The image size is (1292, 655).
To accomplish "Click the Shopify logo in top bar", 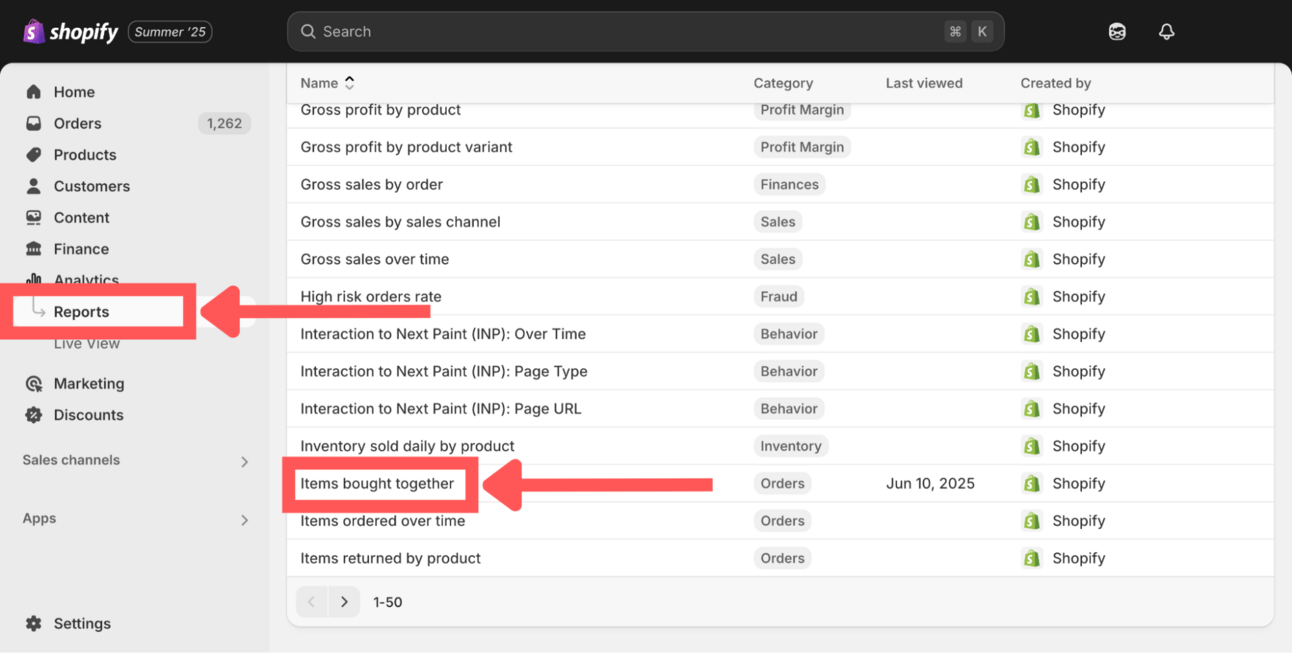I will (71, 31).
